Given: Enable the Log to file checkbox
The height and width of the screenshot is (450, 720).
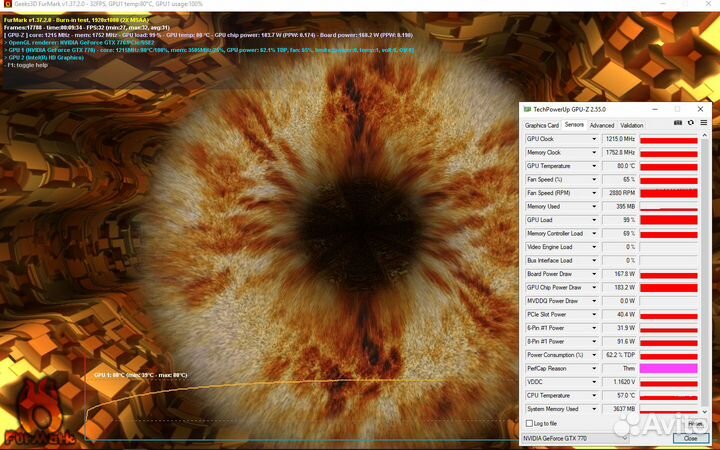Looking at the screenshot, I should (x=529, y=423).
